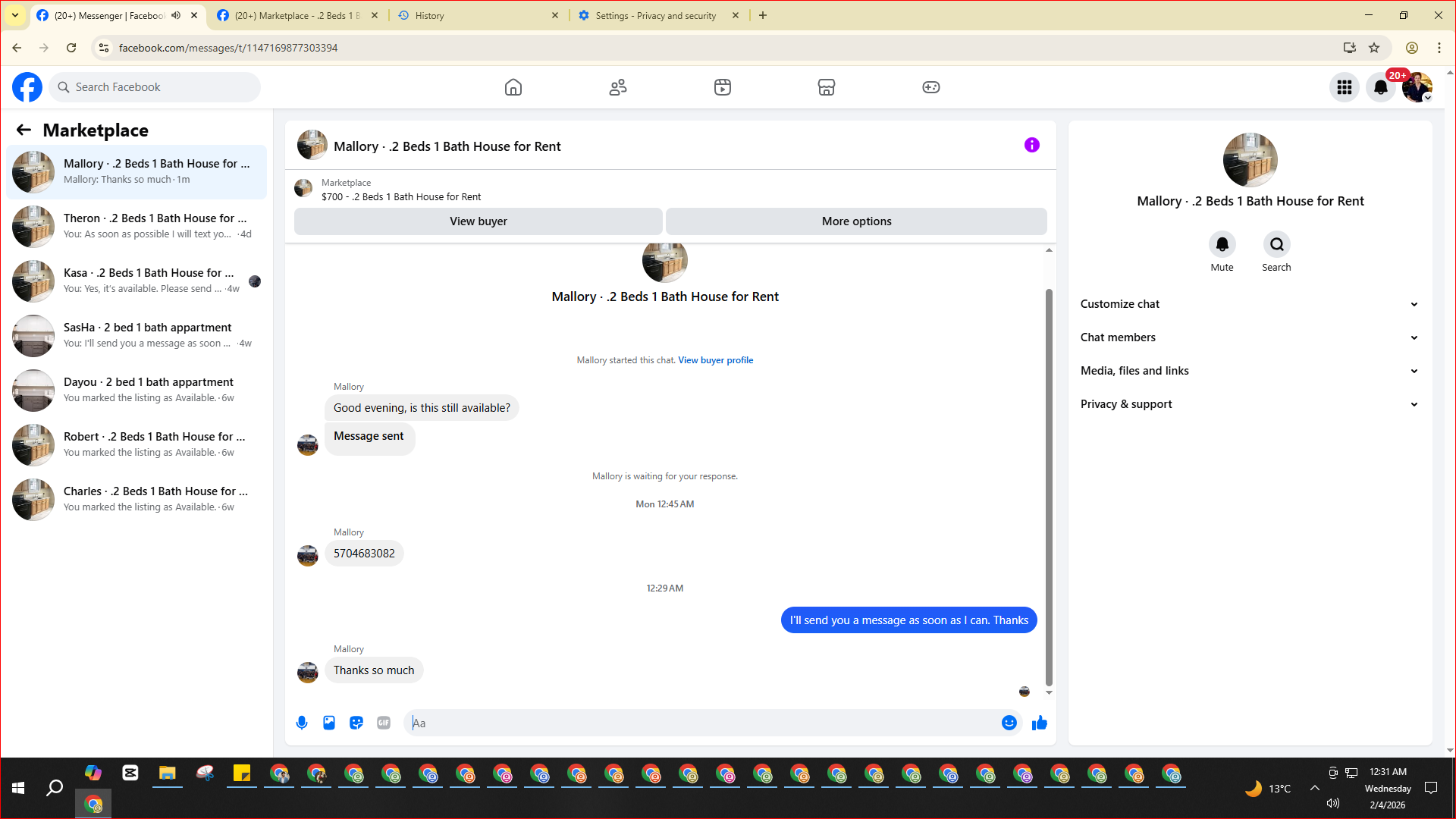Open View buyer profile link
Image resolution: width=1456 pixels, height=819 pixels.
pyautogui.click(x=715, y=360)
